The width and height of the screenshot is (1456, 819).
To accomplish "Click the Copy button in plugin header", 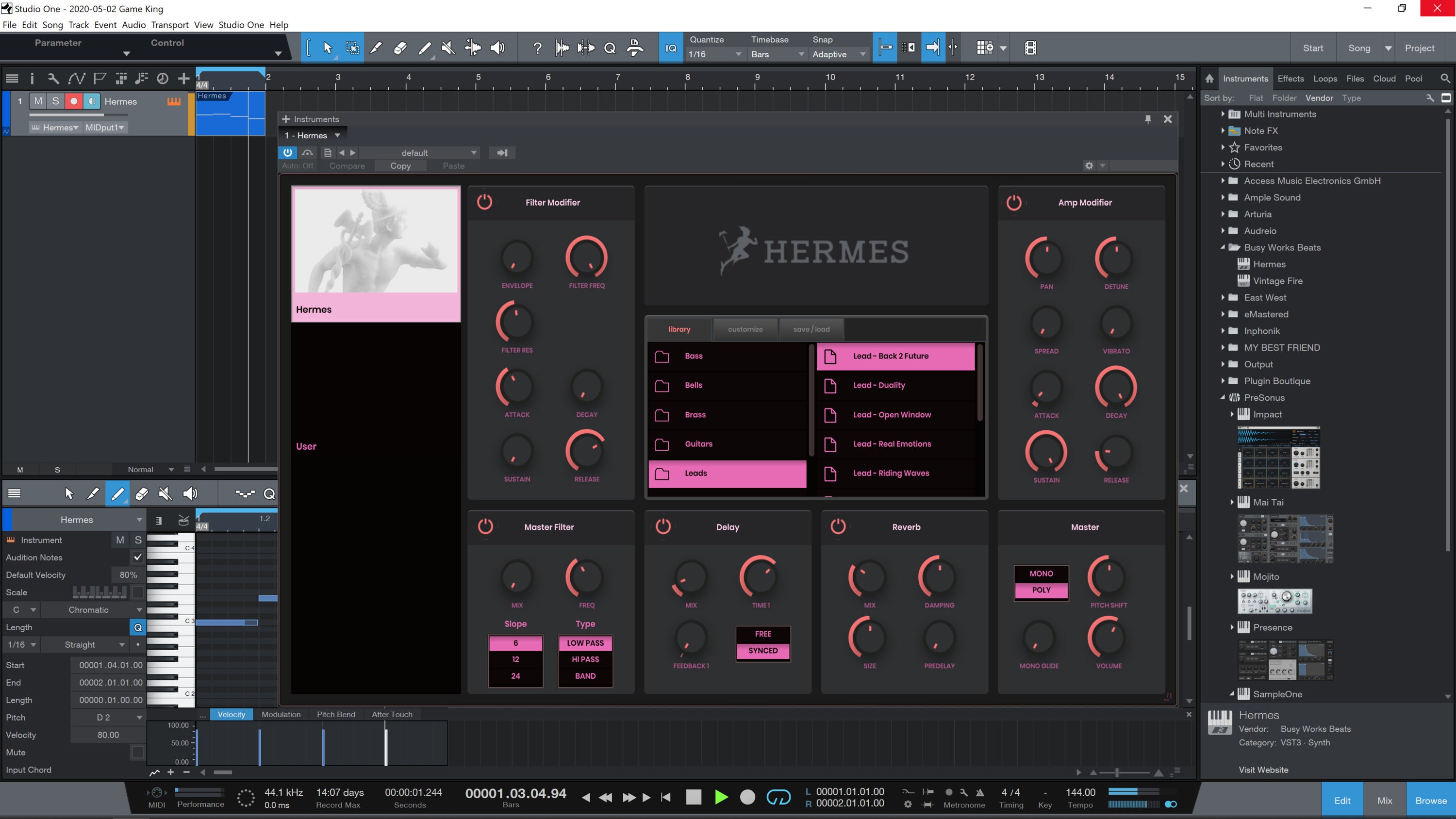I will 400,165.
